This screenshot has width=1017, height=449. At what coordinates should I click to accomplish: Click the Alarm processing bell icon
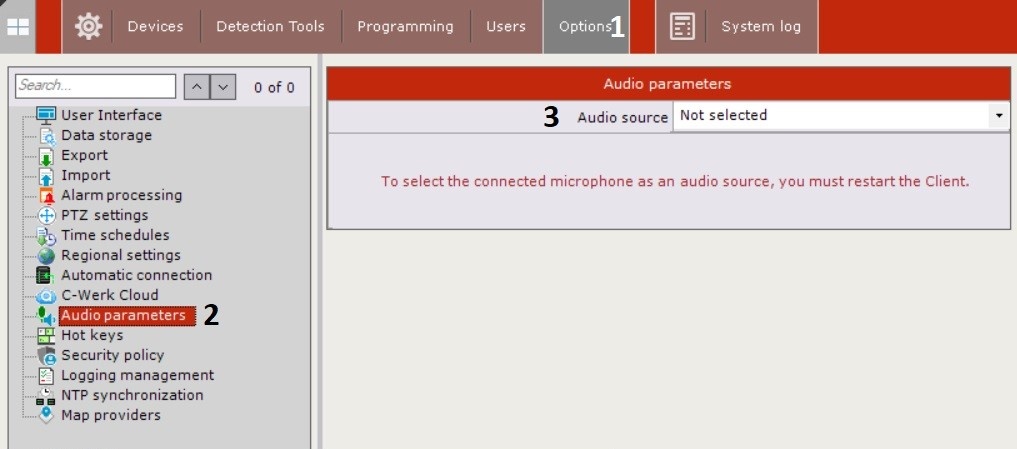(x=46, y=196)
